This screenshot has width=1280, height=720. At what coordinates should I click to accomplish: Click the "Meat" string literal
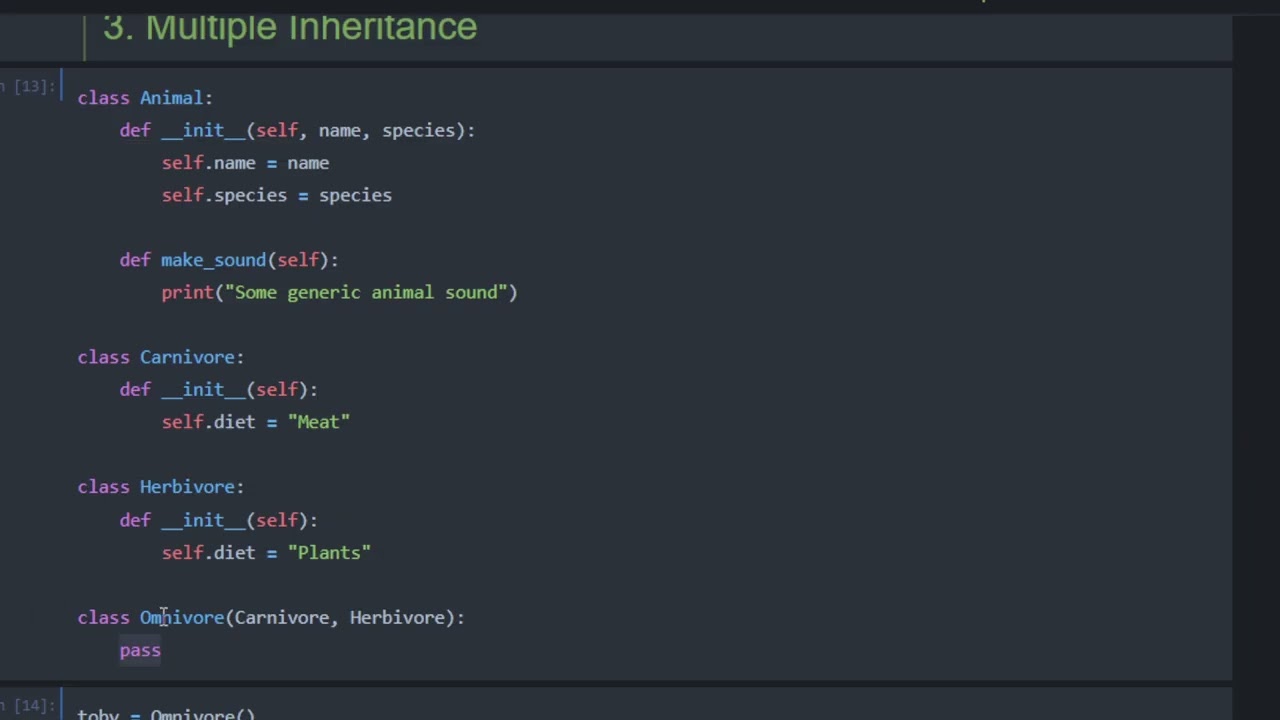click(319, 422)
